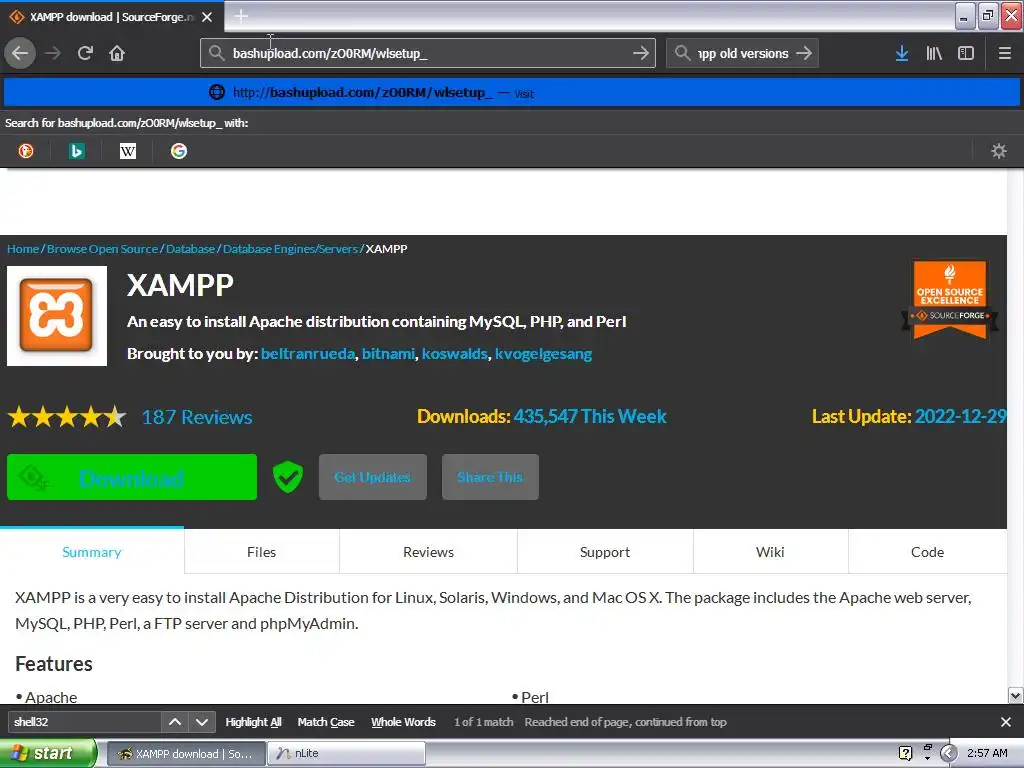Open the 187 Reviews link
This screenshot has height=768, width=1024.
coord(197,417)
